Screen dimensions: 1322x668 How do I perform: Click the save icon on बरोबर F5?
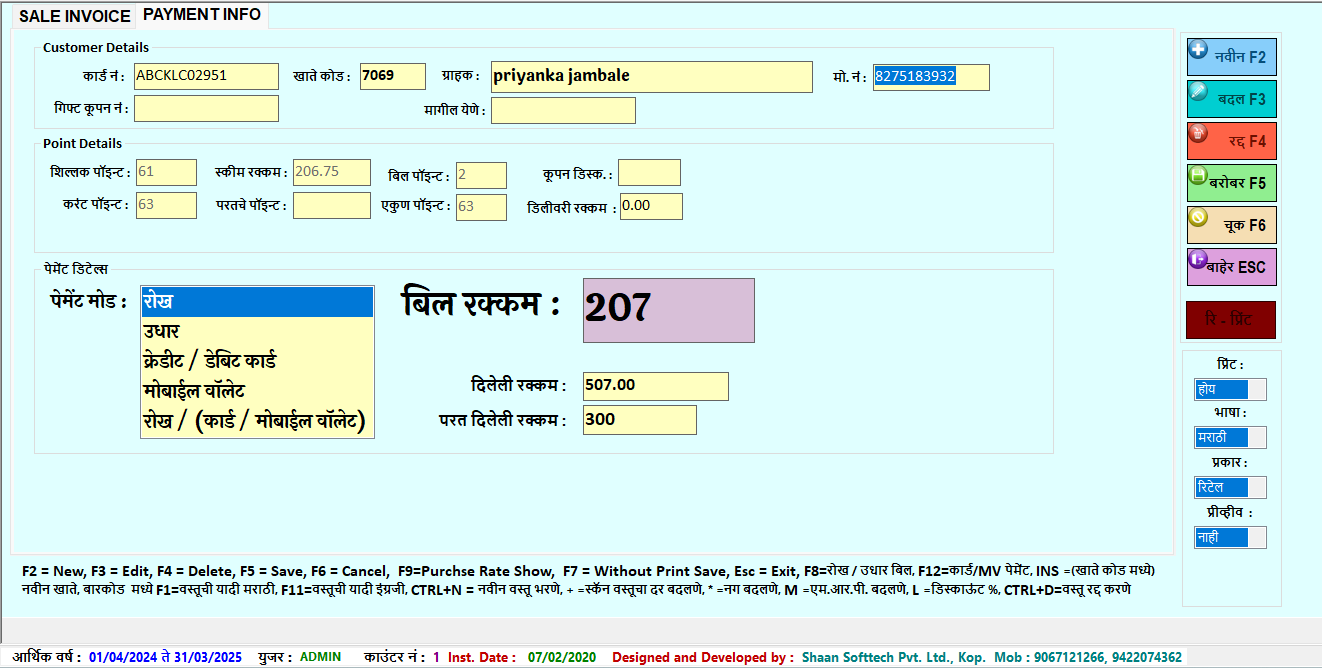pyautogui.click(x=1197, y=175)
